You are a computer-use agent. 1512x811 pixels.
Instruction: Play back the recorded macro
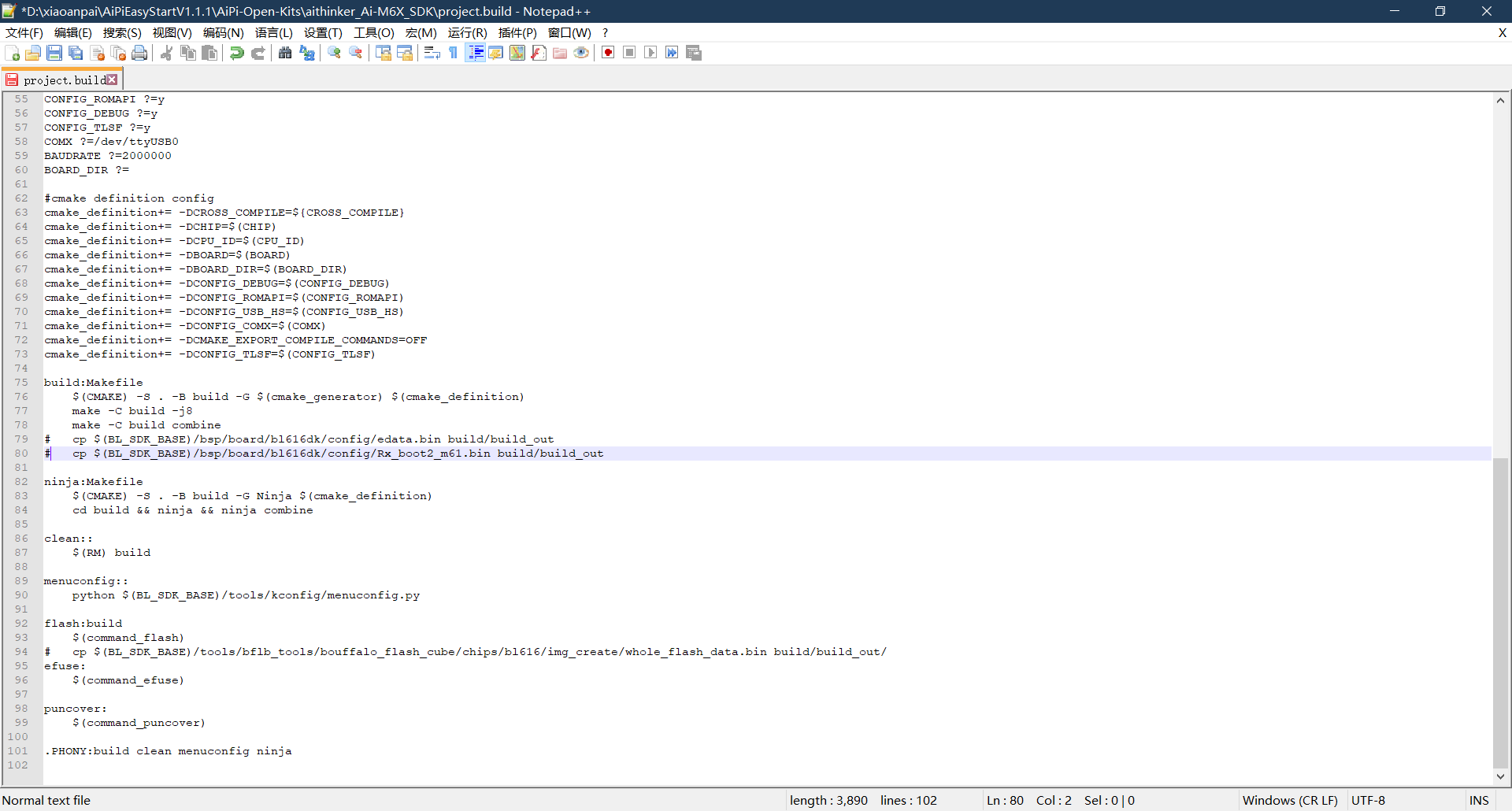pyautogui.click(x=650, y=53)
